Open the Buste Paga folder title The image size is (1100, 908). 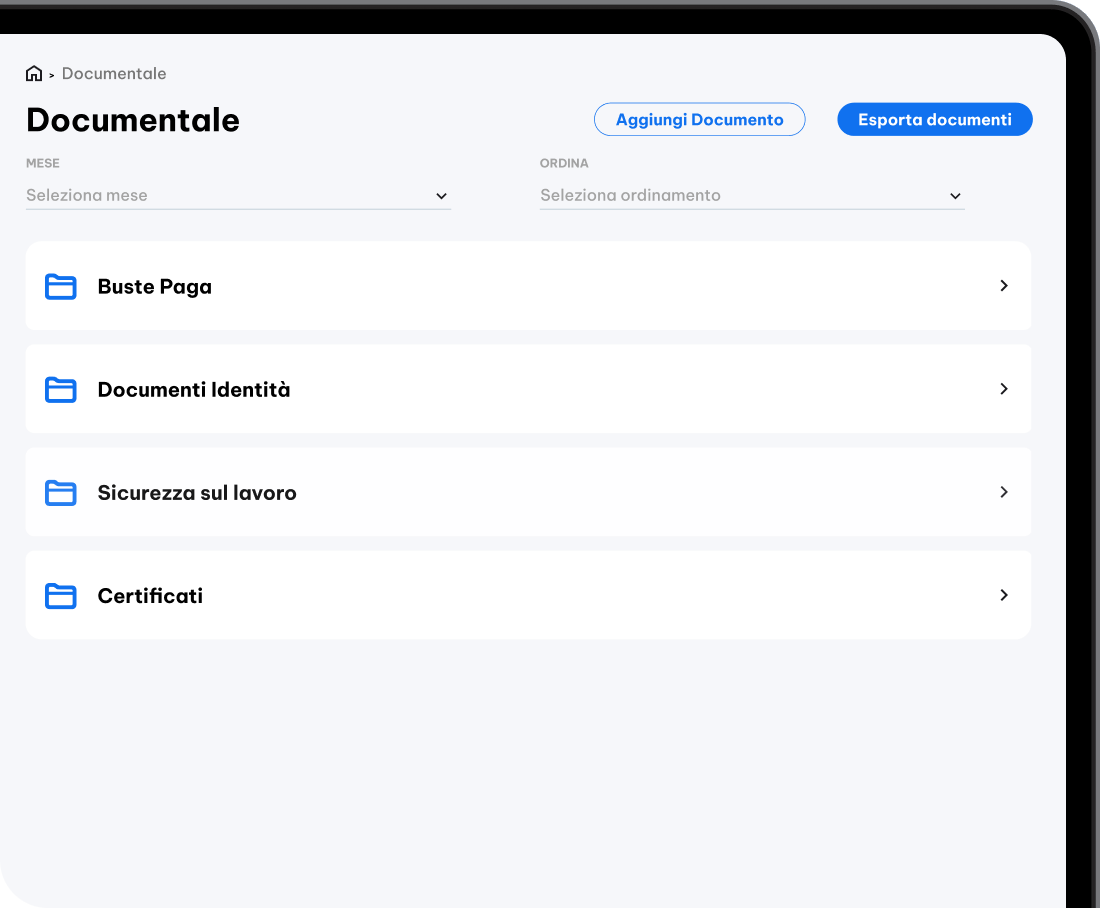click(154, 286)
